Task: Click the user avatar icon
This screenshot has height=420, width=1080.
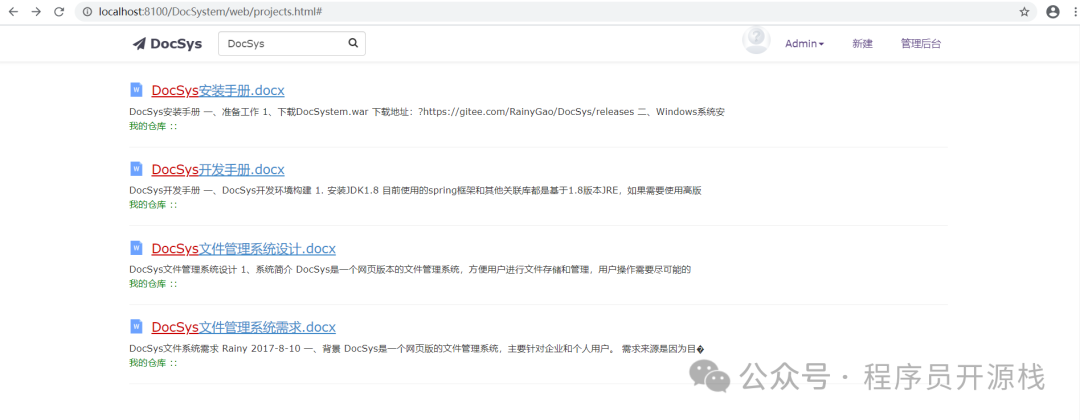Action: [756, 40]
